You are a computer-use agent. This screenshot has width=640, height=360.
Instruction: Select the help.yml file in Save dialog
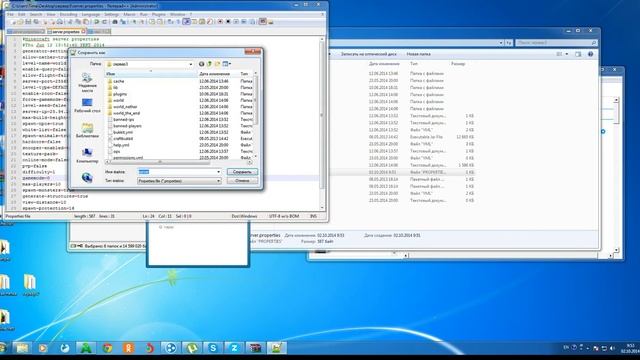tap(121, 145)
